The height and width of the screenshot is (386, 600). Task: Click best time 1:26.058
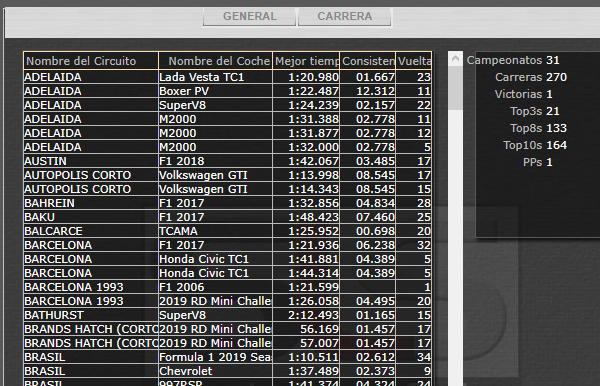(x=306, y=301)
